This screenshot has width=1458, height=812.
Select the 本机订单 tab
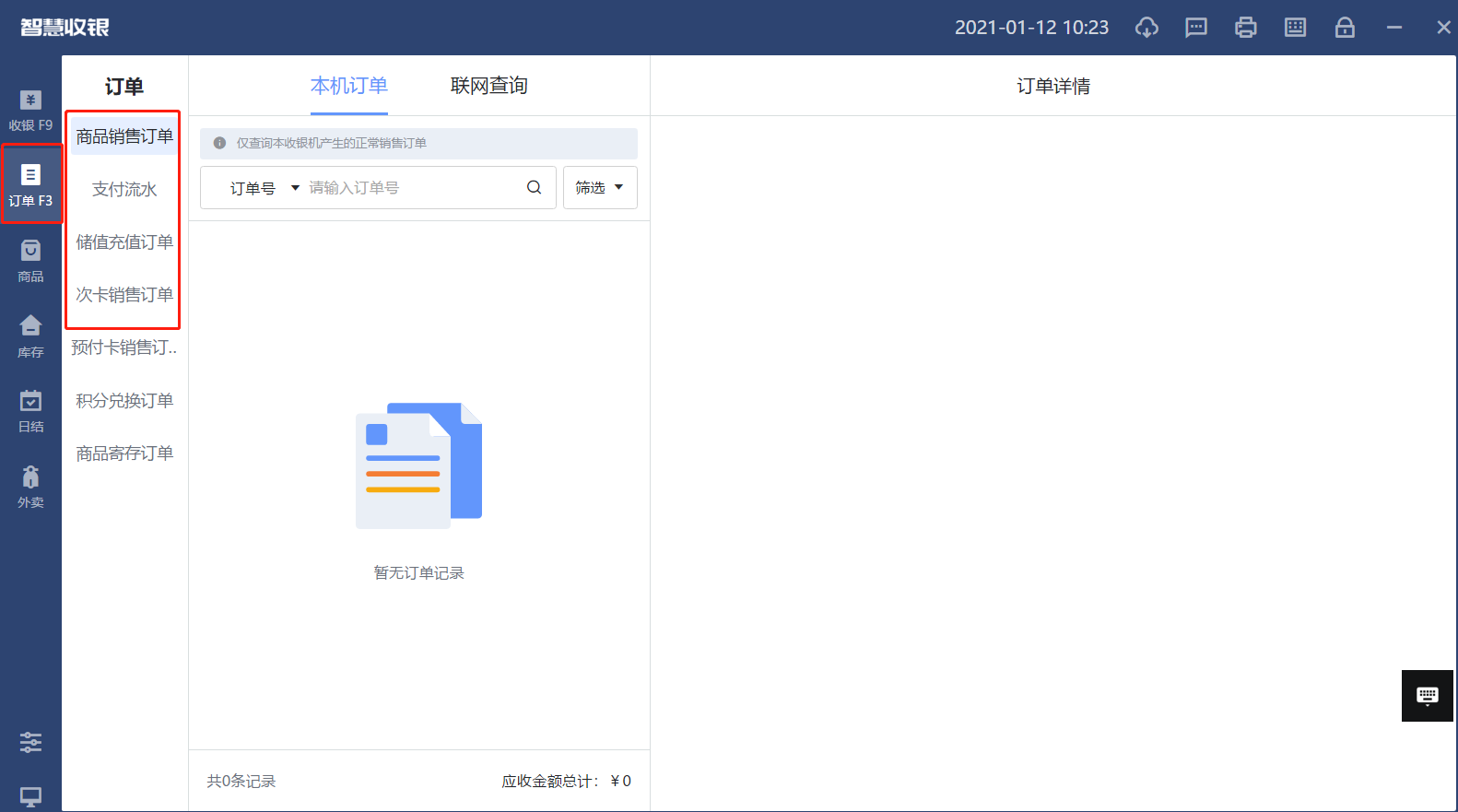[x=348, y=86]
